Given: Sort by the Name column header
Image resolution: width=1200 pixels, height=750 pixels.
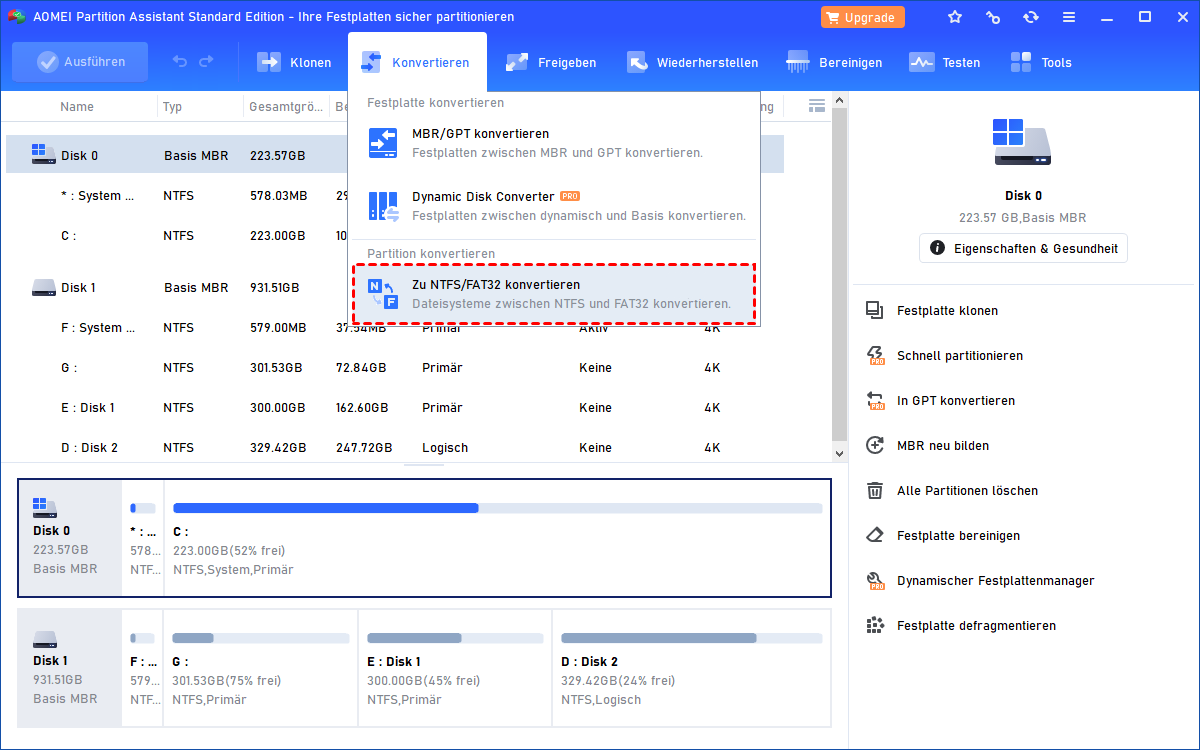Looking at the screenshot, I should click(x=77, y=106).
